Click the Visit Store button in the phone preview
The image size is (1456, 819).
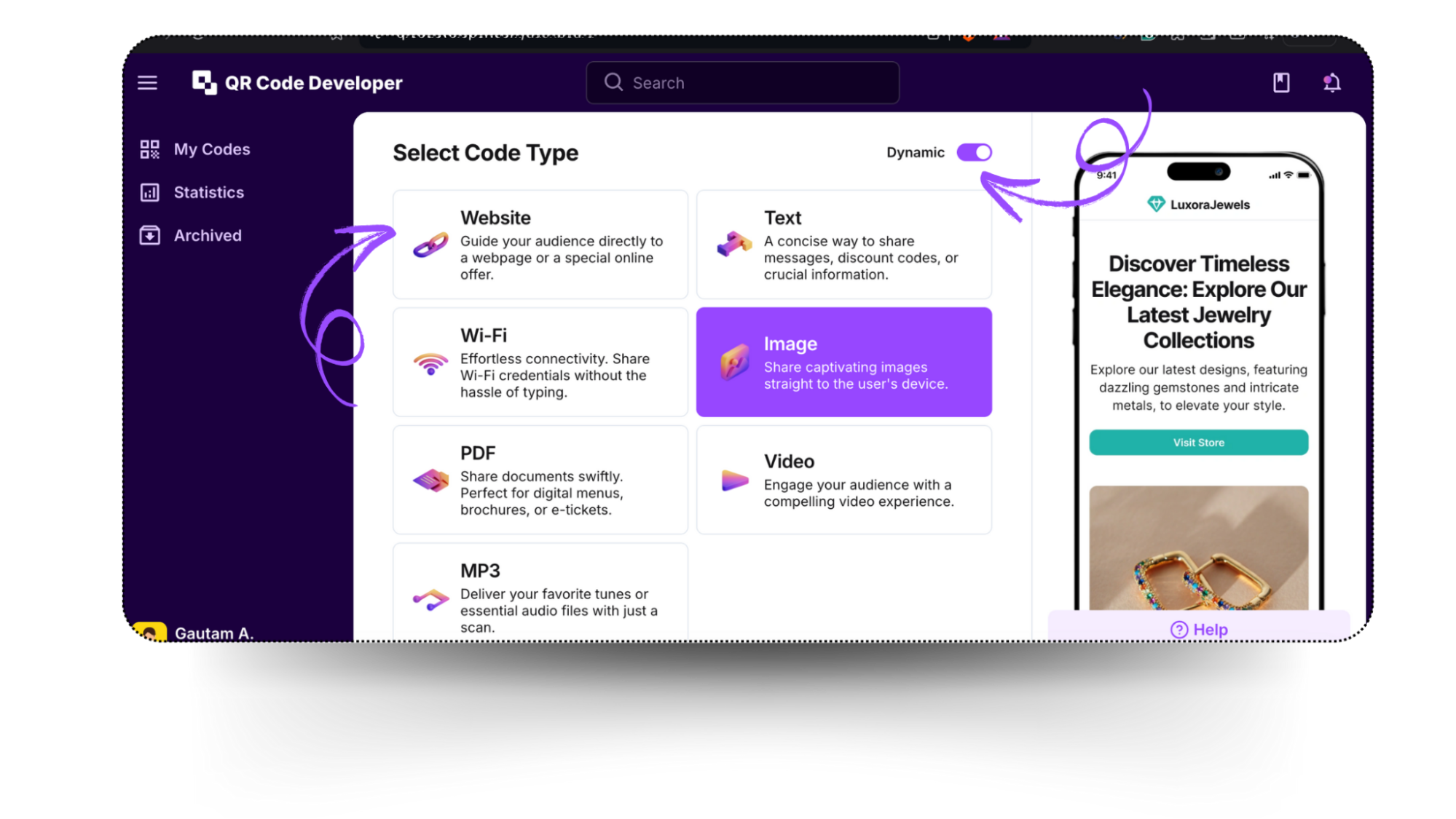[x=1197, y=442]
